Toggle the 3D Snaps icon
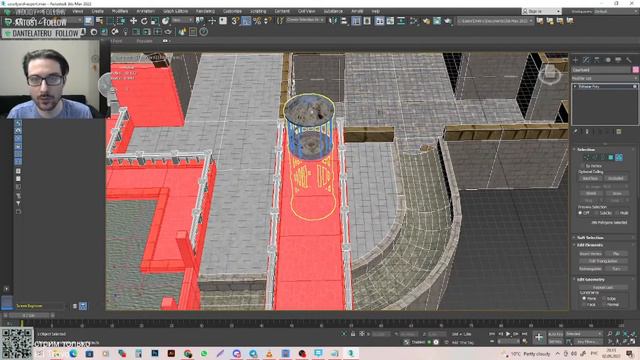The height and width of the screenshot is (360, 640). [235, 21]
